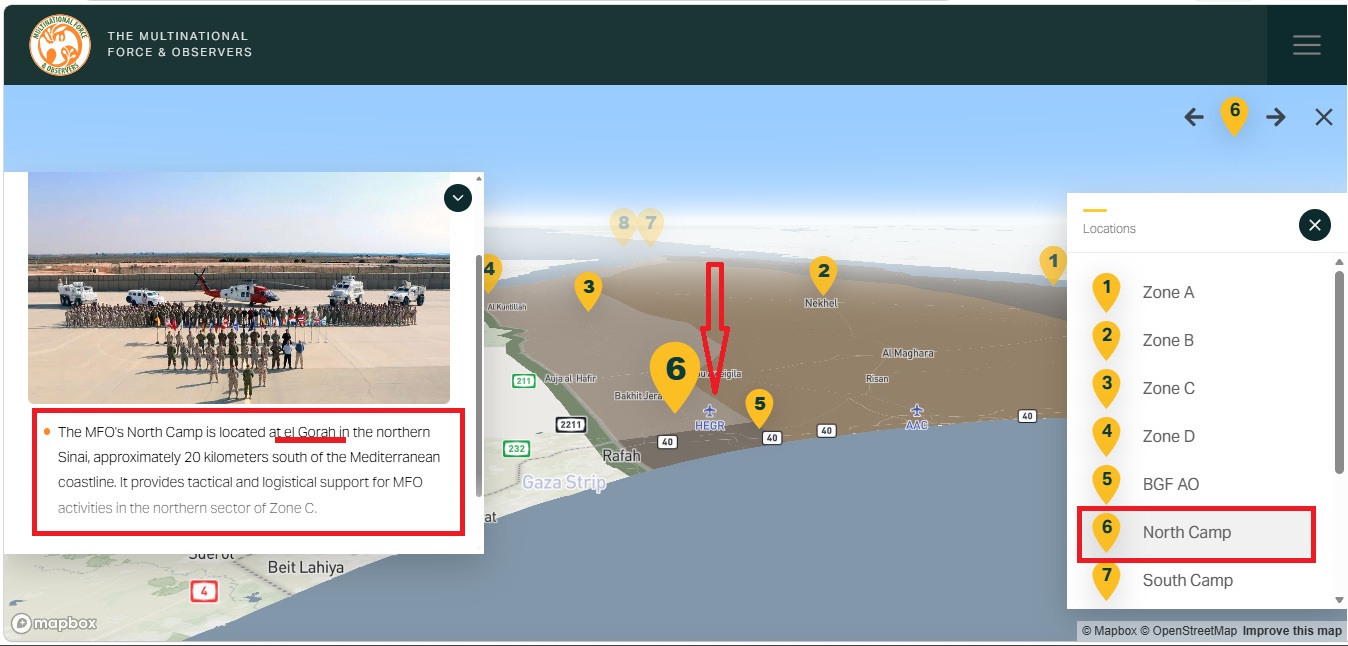Screen dimensions: 1348x646
Task: Click the Gaza Strip map label
Action: point(564,483)
